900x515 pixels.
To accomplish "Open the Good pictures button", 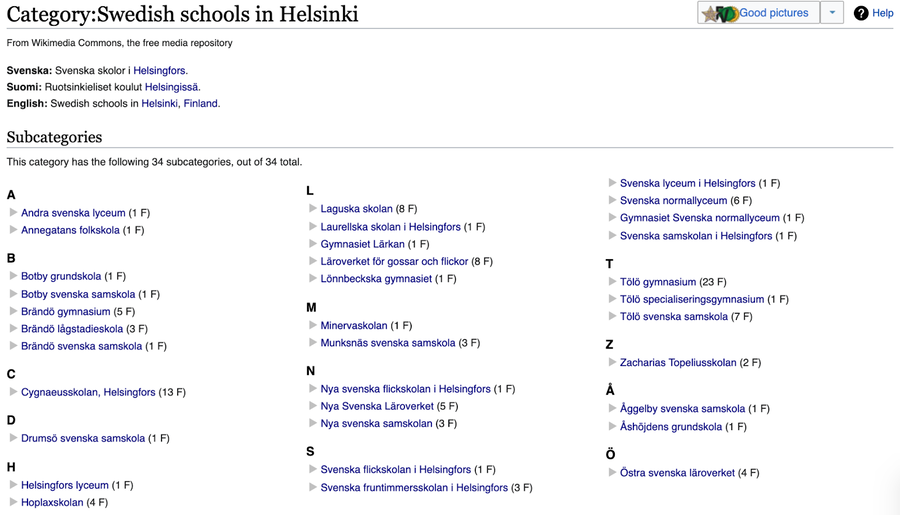I will (773, 13).
